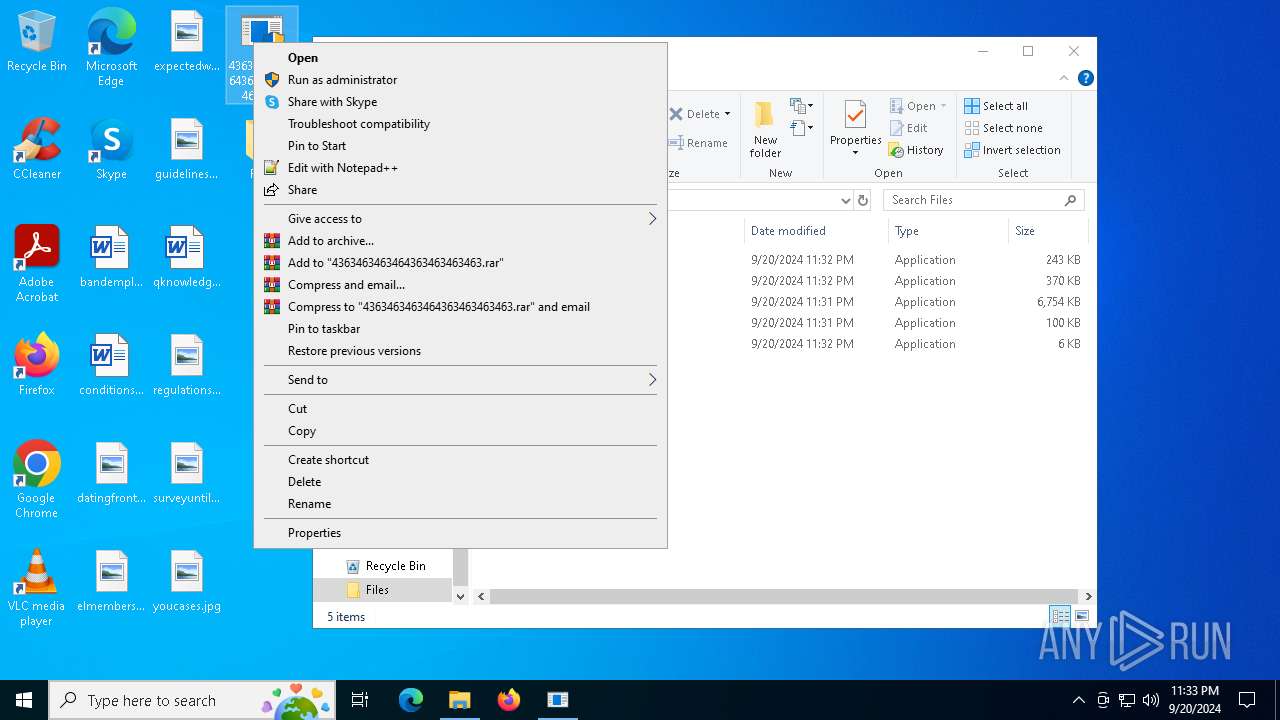Open Skype desktop shortcut
This screenshot has width=1280, height=720.
coord(111,150)
